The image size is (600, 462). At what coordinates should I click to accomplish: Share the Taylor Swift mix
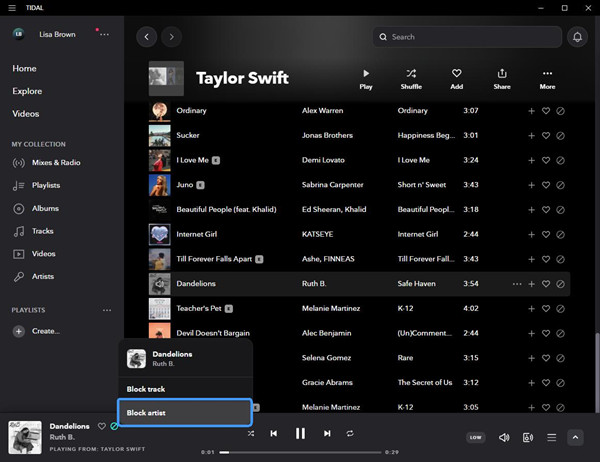tap(502, 79)
